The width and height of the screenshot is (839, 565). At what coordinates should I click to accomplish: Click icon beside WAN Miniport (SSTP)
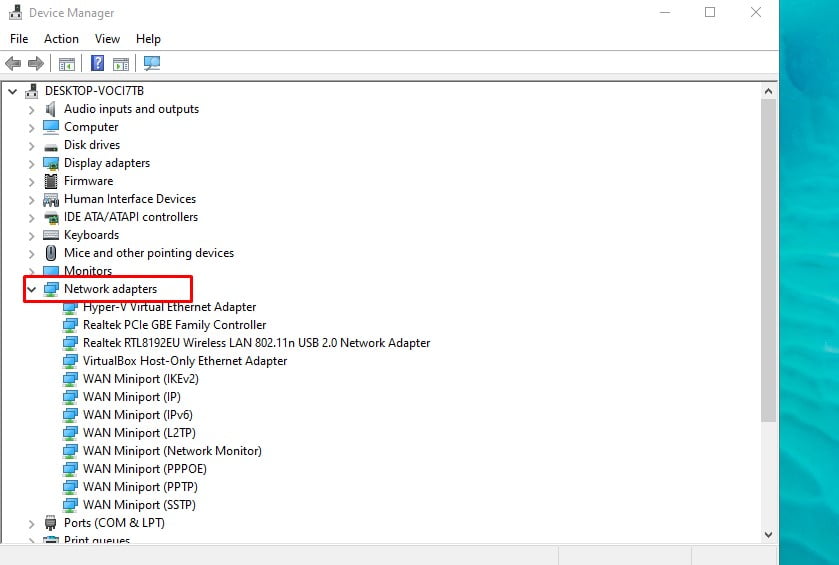point(70,505)
